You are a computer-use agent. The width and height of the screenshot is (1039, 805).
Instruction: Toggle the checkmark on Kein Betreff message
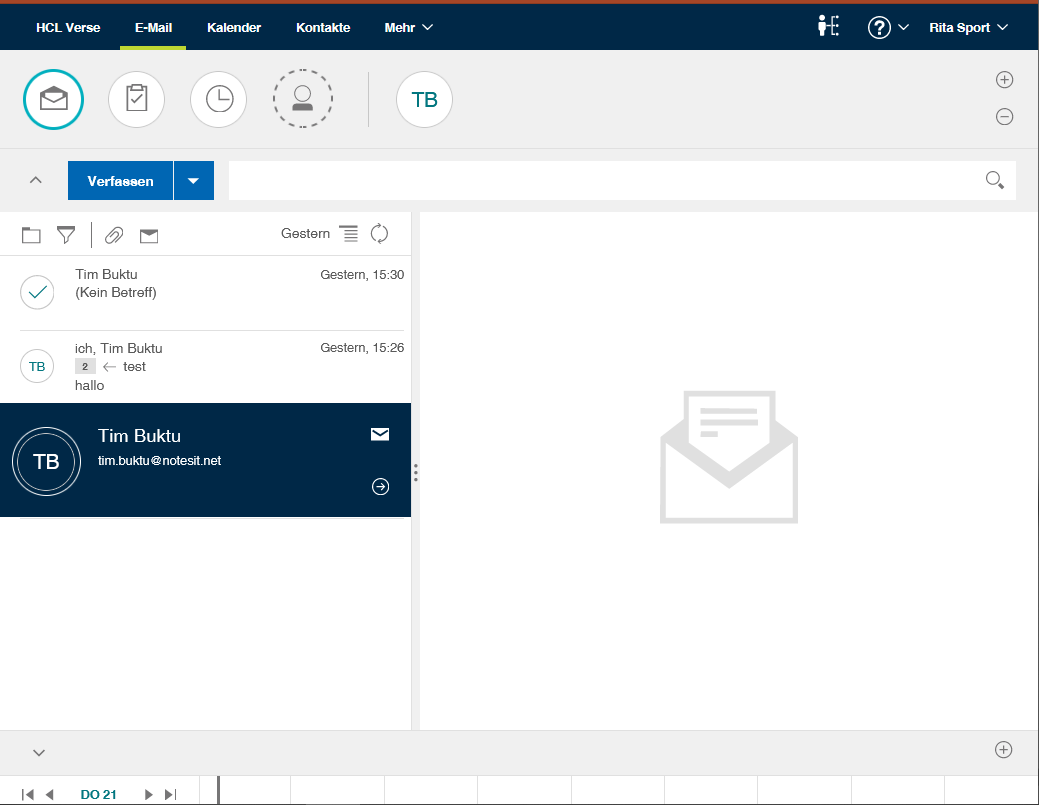click(x=37, y=292)
